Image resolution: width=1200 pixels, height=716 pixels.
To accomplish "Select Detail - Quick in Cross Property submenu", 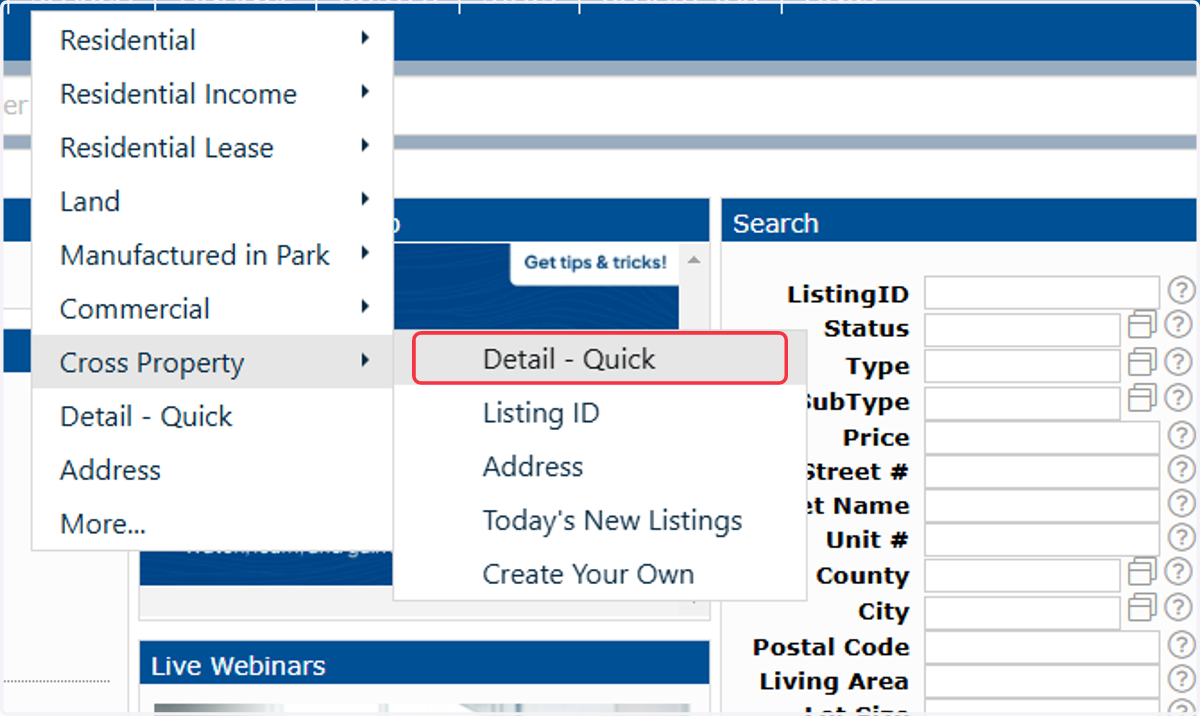I will (x=600, y=359).
